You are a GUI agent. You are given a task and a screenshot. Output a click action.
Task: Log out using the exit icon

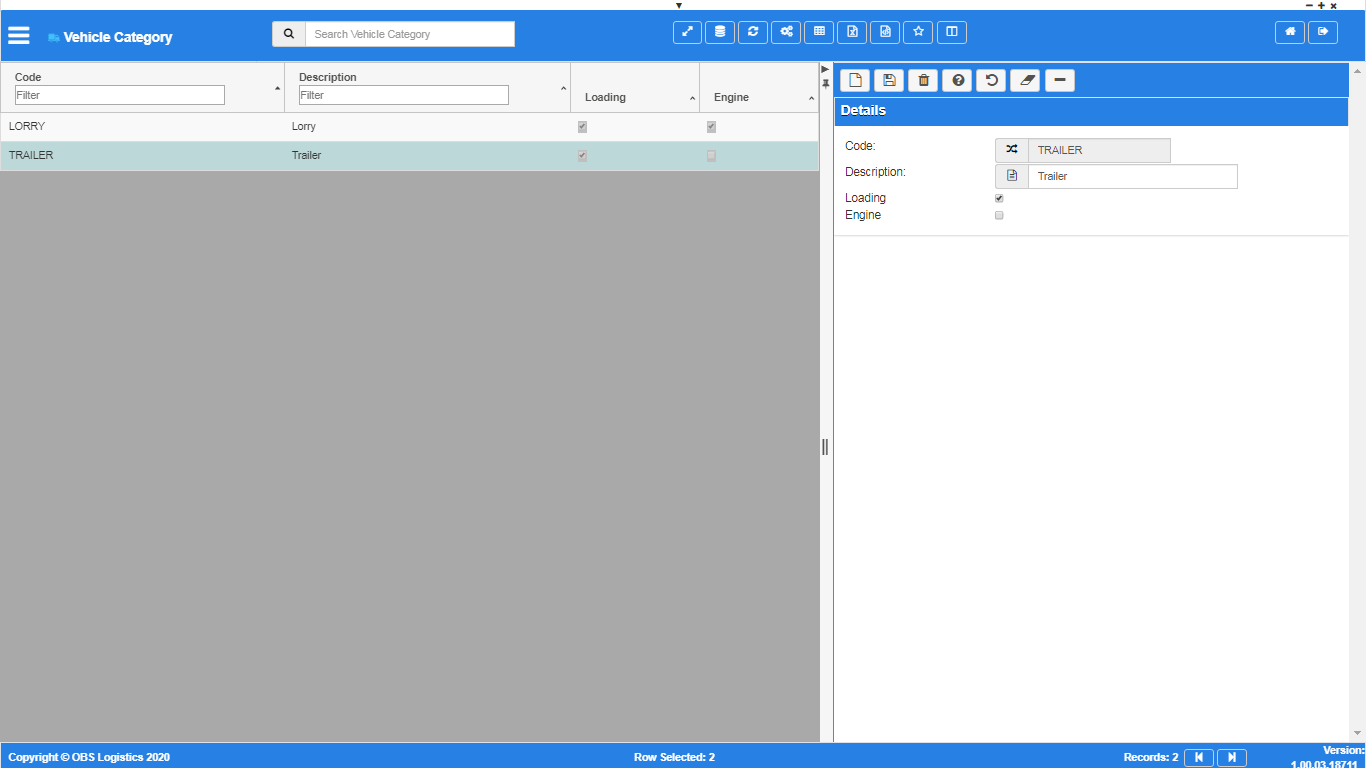point(1323,32)
